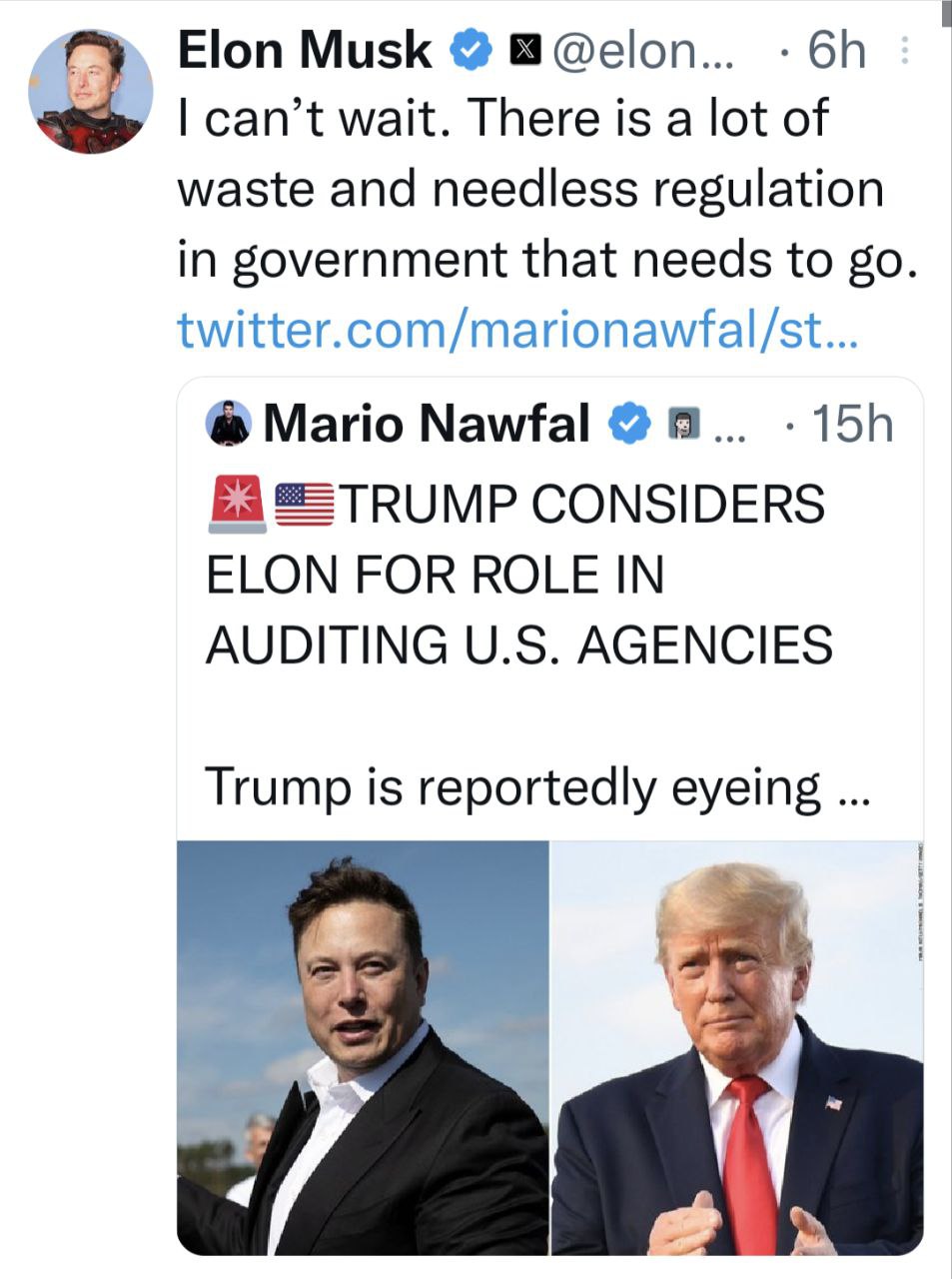Click the Elon Musk display name

(305, 50)
